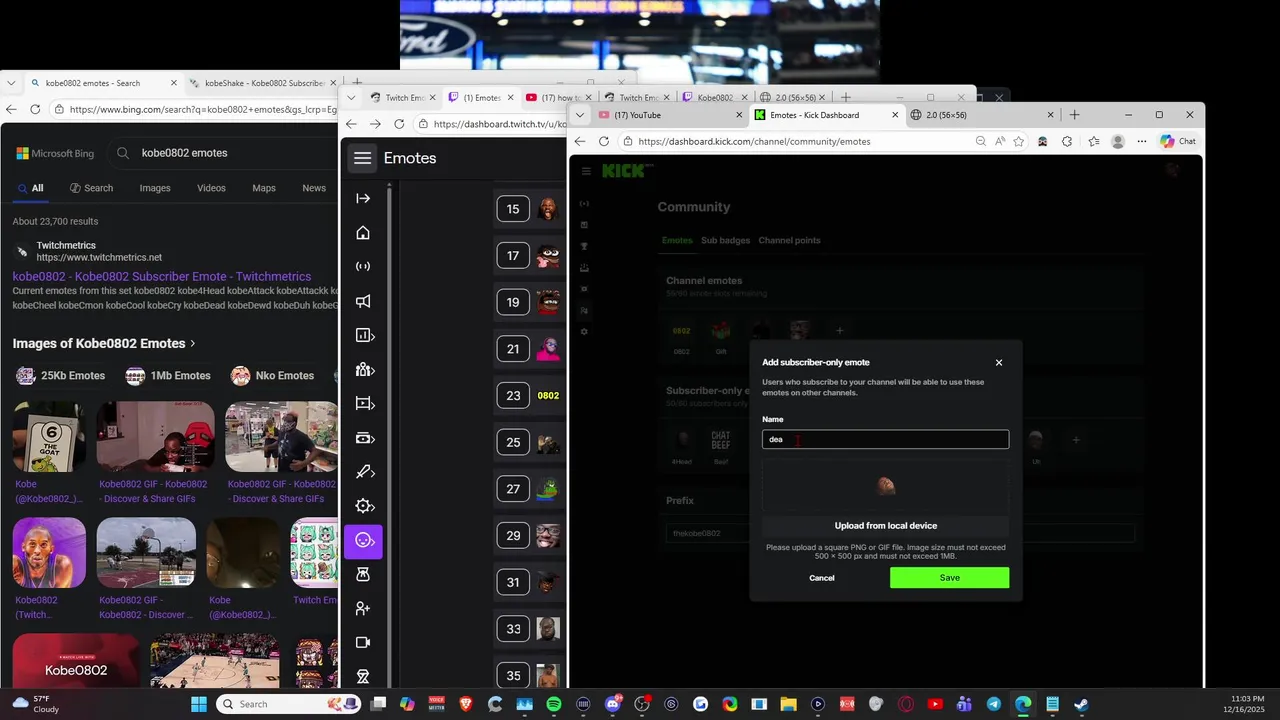The image size is (1280, 720).
Task: Open Brave browser from the taskbar
Action: (467, 704)
